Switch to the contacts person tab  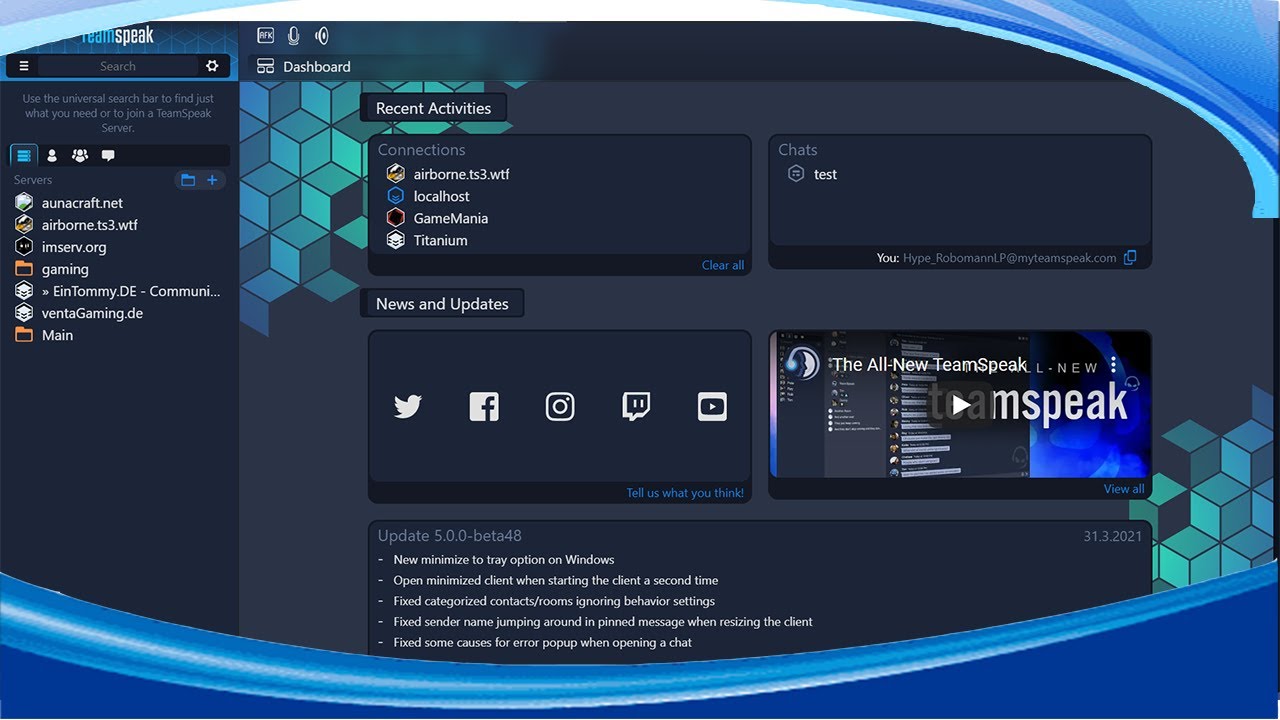pos(52,155)
